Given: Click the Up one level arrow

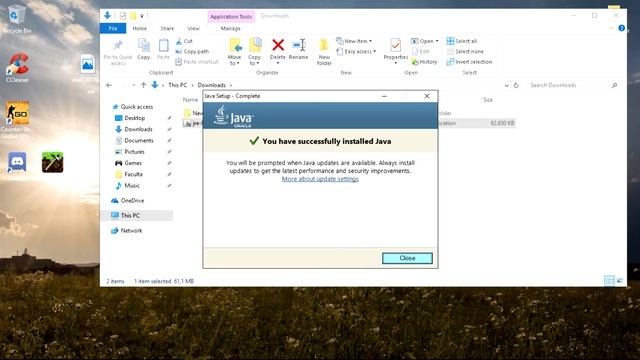Looking at the screenshot, I should (143, 85).
